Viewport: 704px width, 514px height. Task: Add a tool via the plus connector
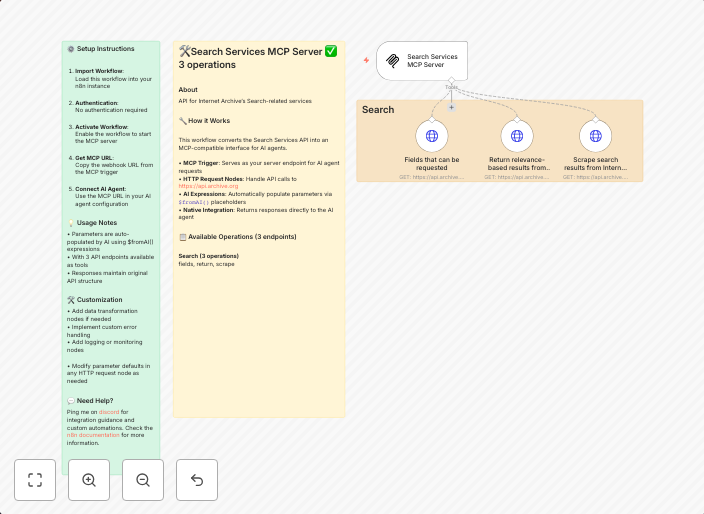(x=451, y=107)
